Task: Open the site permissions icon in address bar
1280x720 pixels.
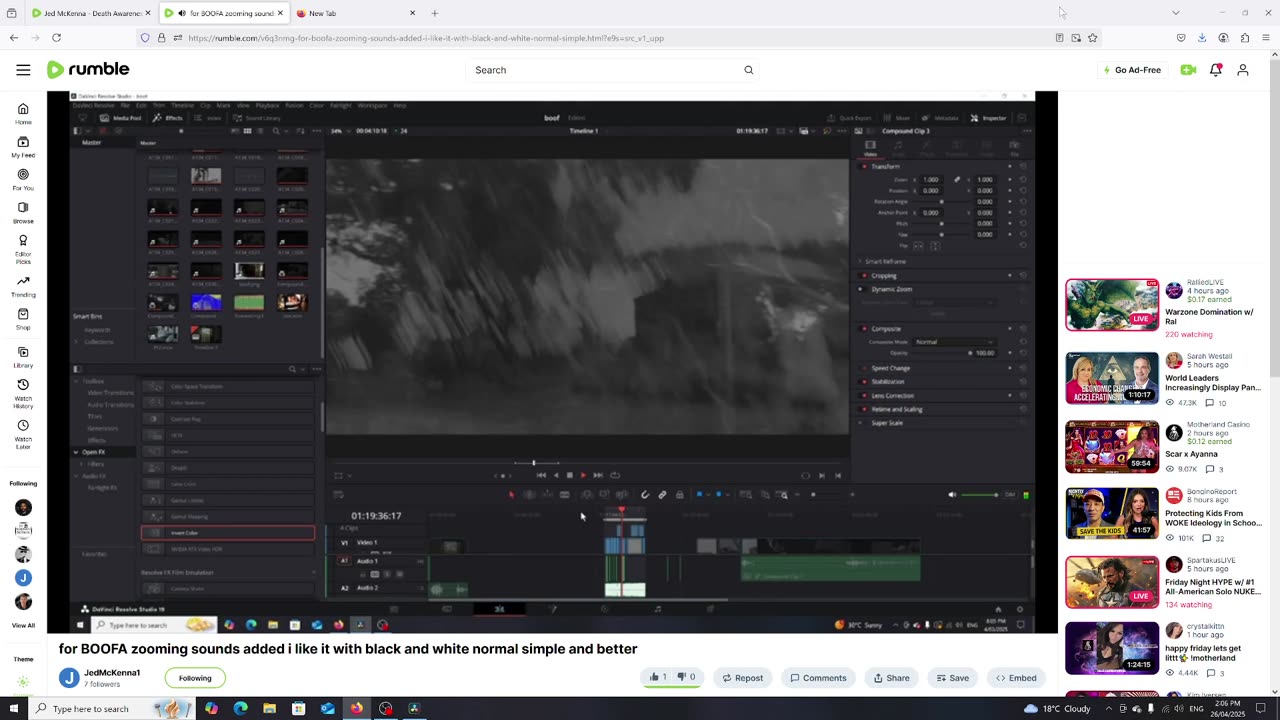Action: (x=177, y=38)
